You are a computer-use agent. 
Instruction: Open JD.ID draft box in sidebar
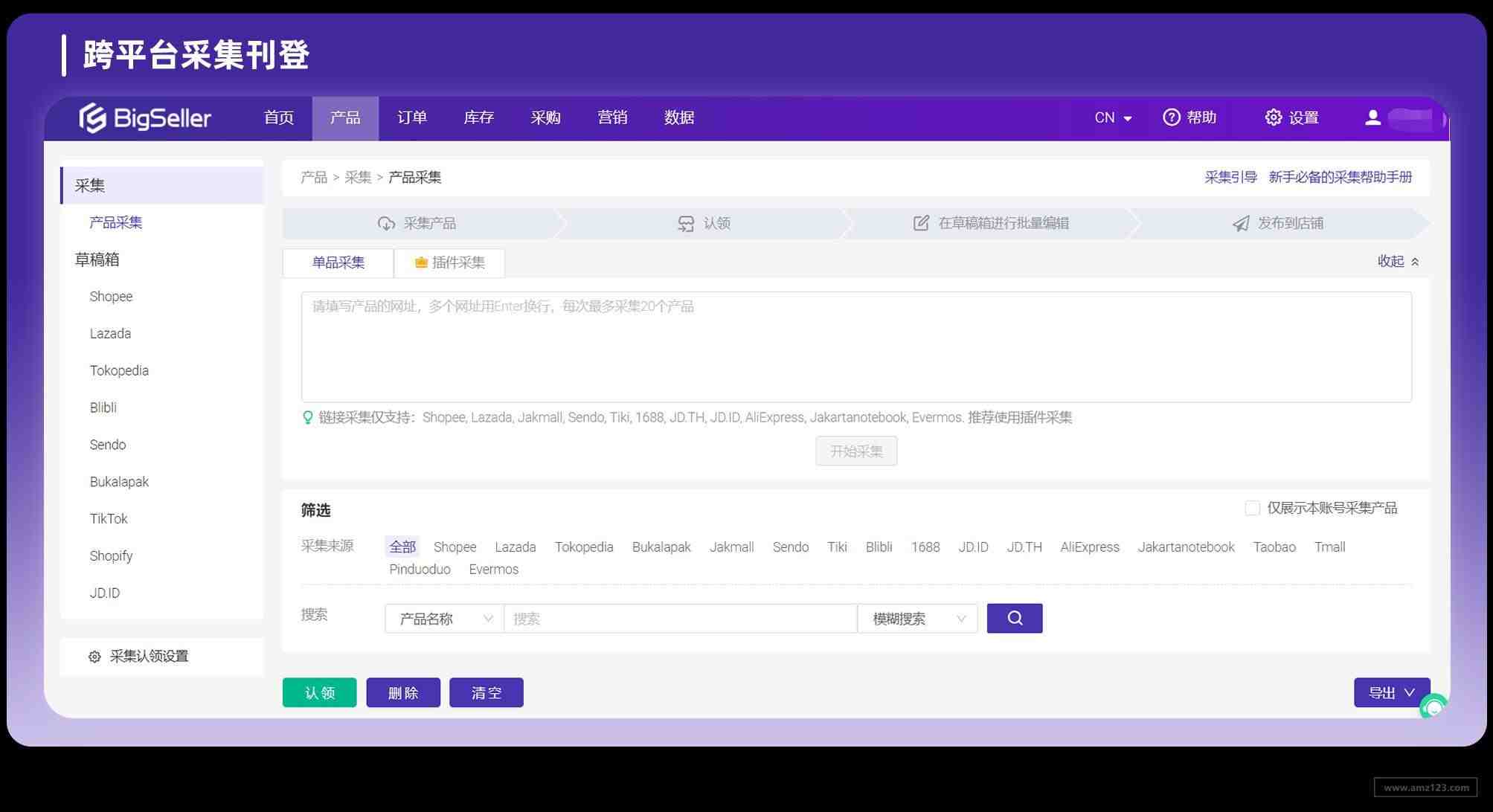pyautogui.click(x=104, y=593)
